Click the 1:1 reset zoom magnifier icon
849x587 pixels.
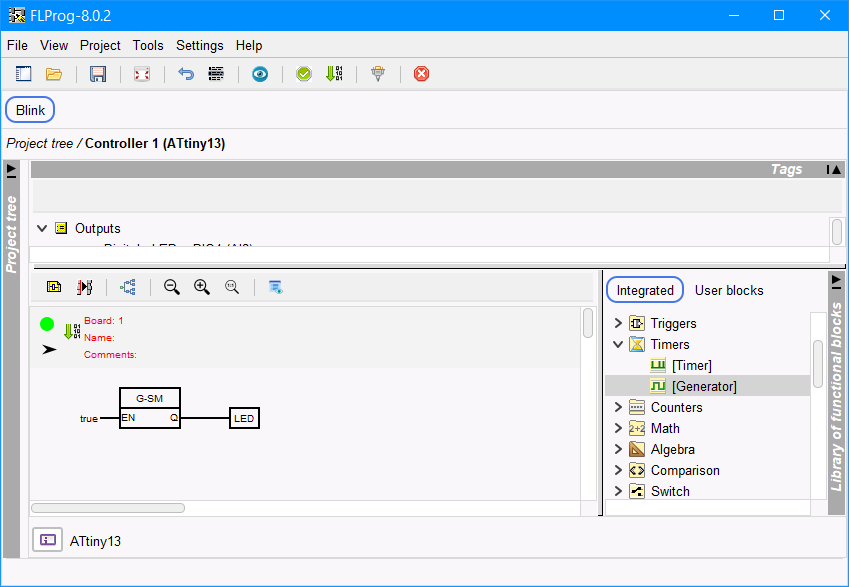point(232,287)
